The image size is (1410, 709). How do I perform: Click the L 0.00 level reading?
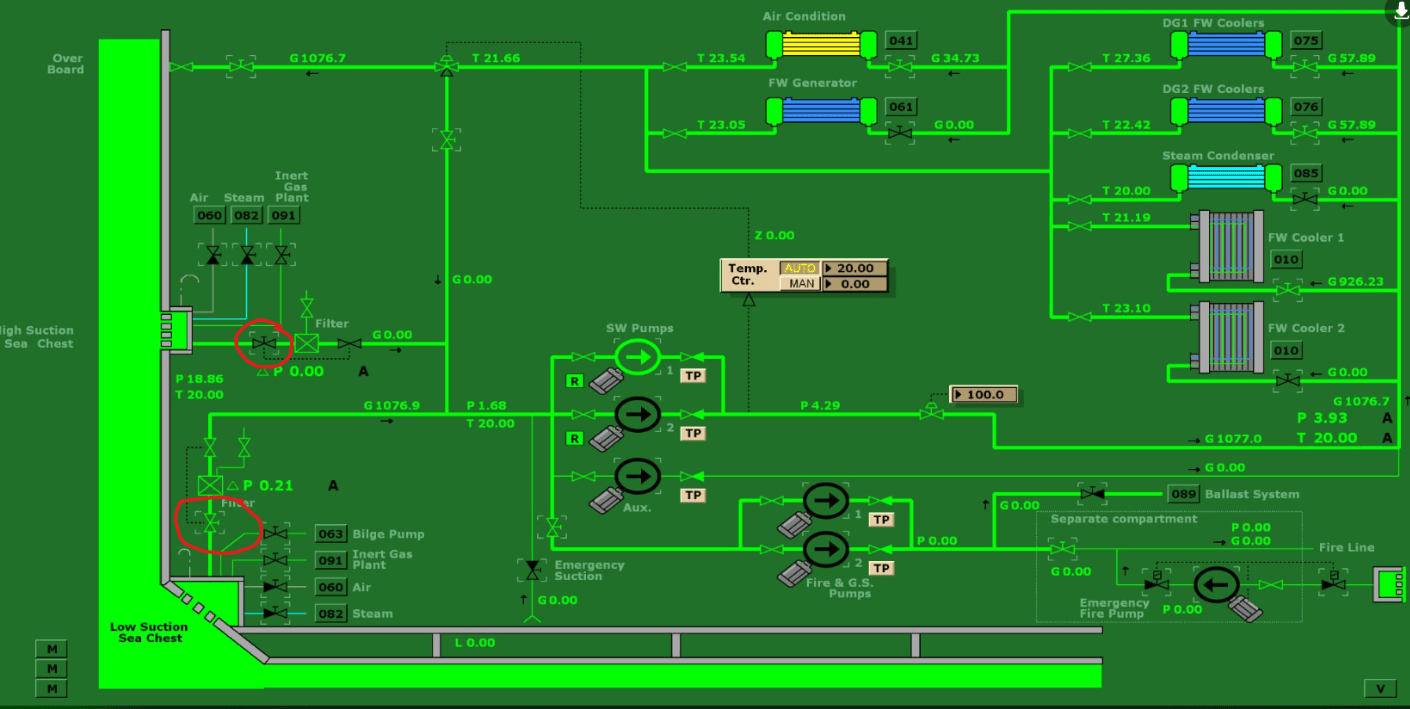coord(475,642)
